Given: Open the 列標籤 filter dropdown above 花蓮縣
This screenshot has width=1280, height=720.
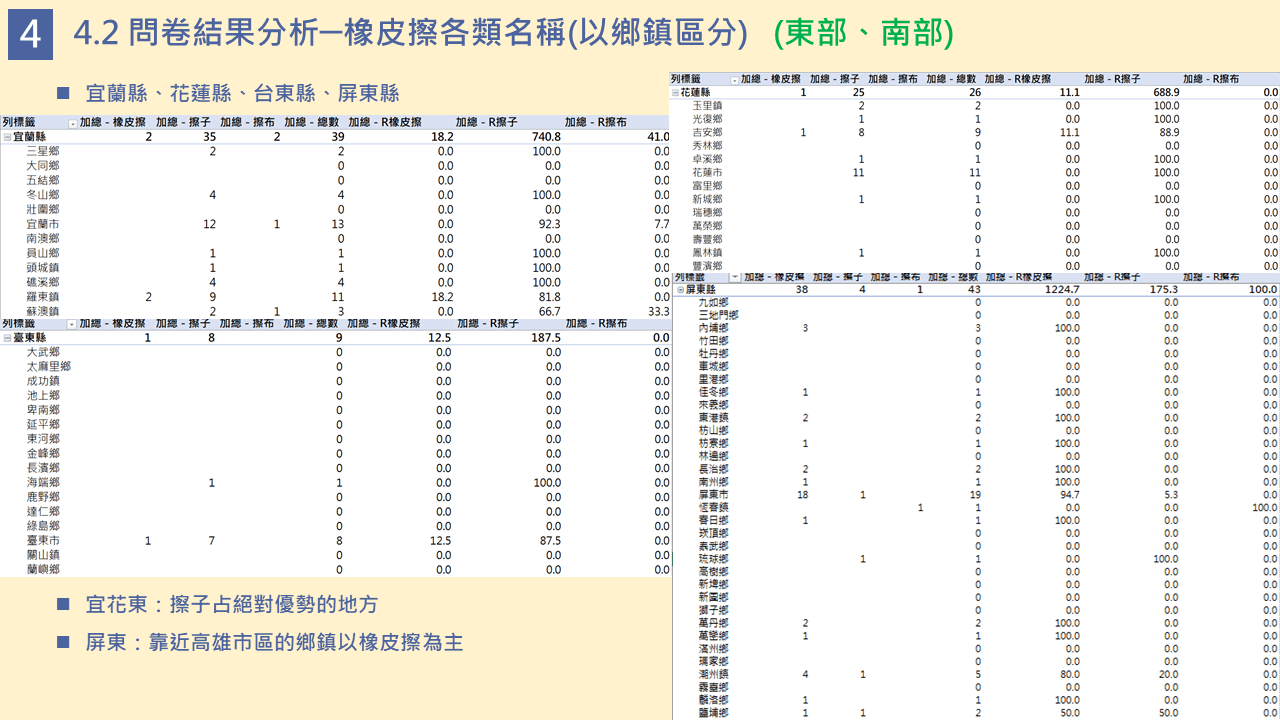Looking at the screenshot, I should point(735,79).
